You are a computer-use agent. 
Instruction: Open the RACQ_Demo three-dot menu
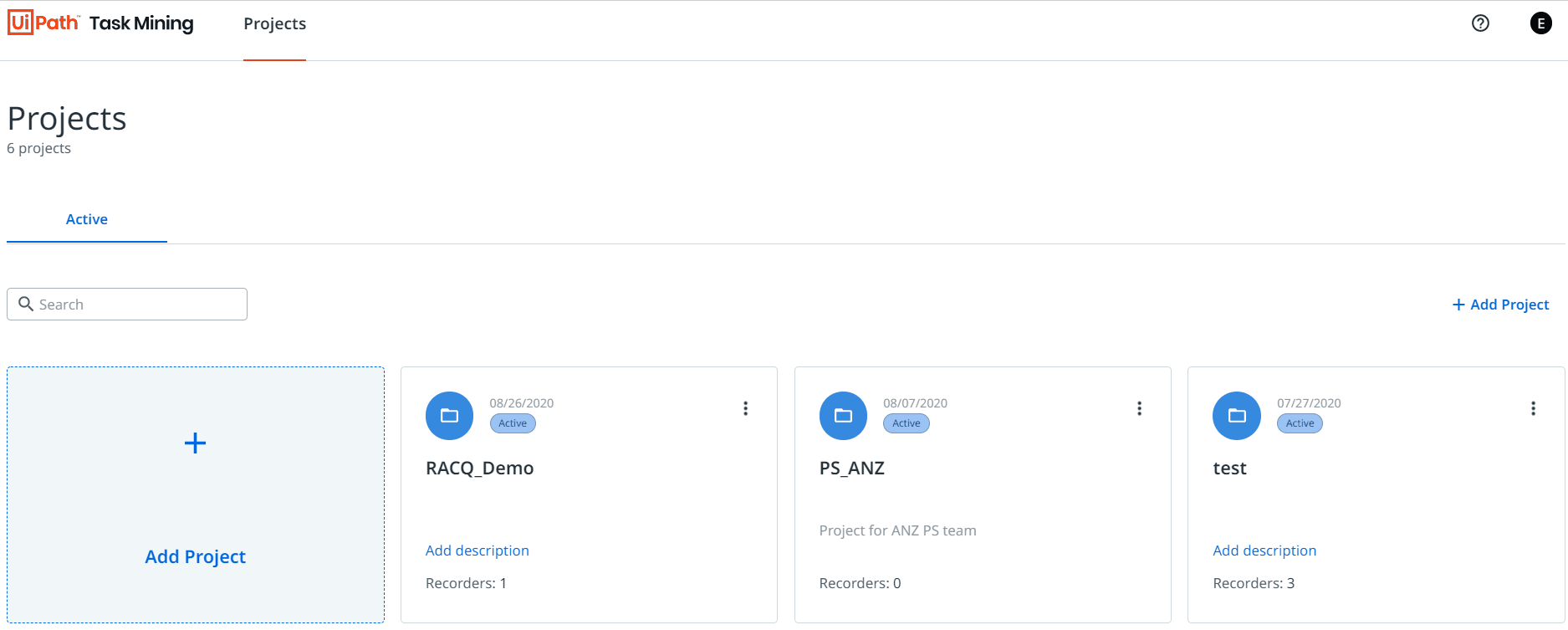coord(745,408)
